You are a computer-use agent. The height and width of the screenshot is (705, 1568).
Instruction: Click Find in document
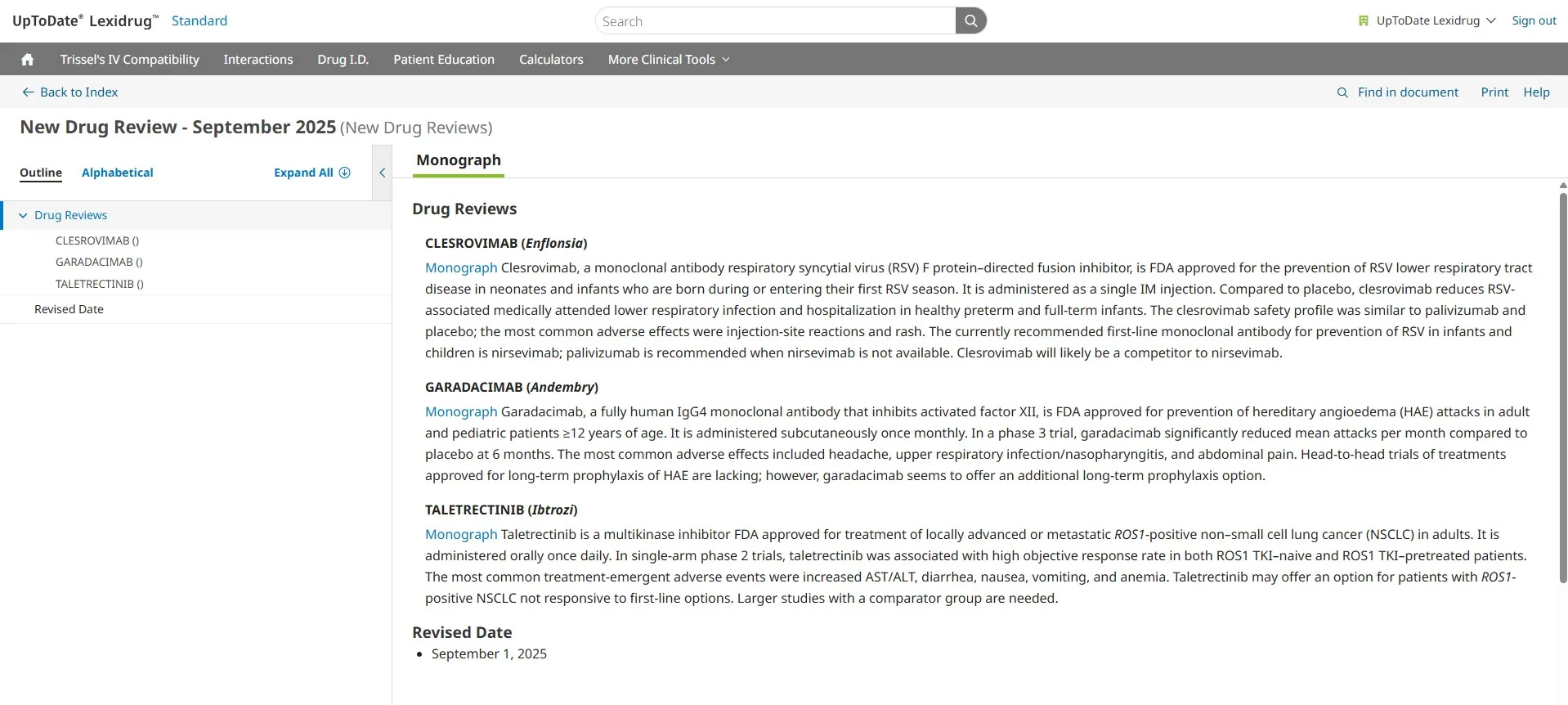(x=1408, y=92)
